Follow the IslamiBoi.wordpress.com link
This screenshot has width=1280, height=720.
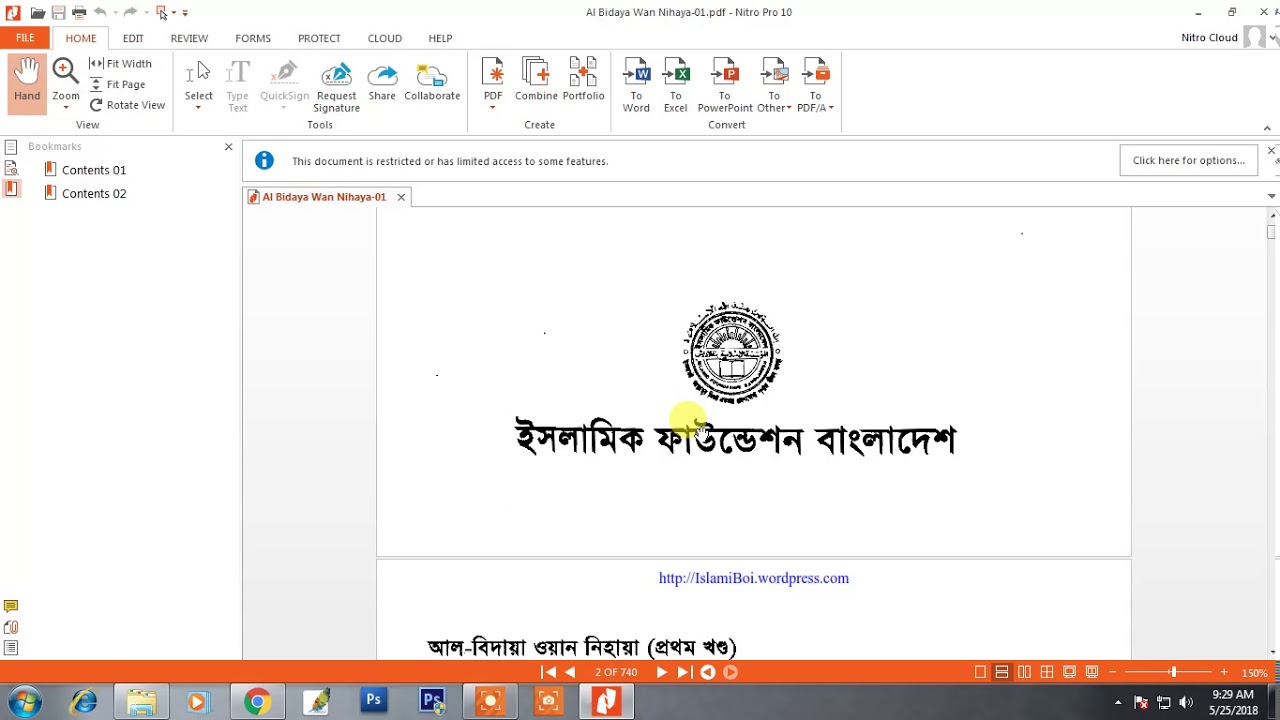click(754, 578)
